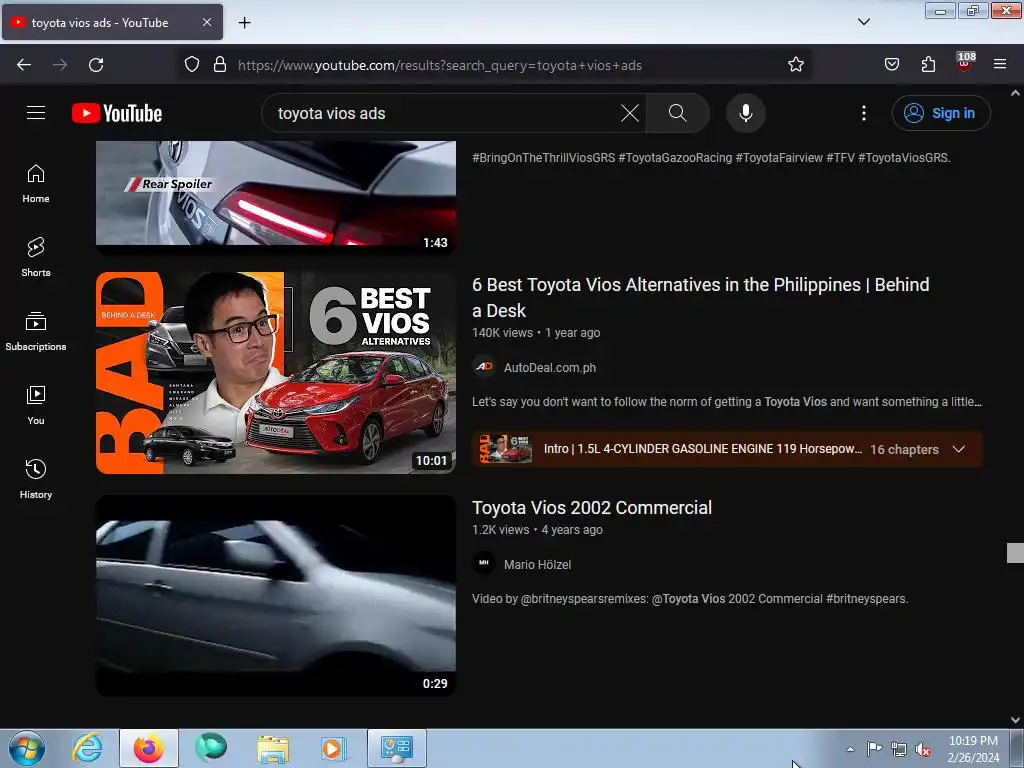Screen dimensions: 1024x768
Task: Play the Rear Spoiler video thumbnail
Action: click(276, 197)
